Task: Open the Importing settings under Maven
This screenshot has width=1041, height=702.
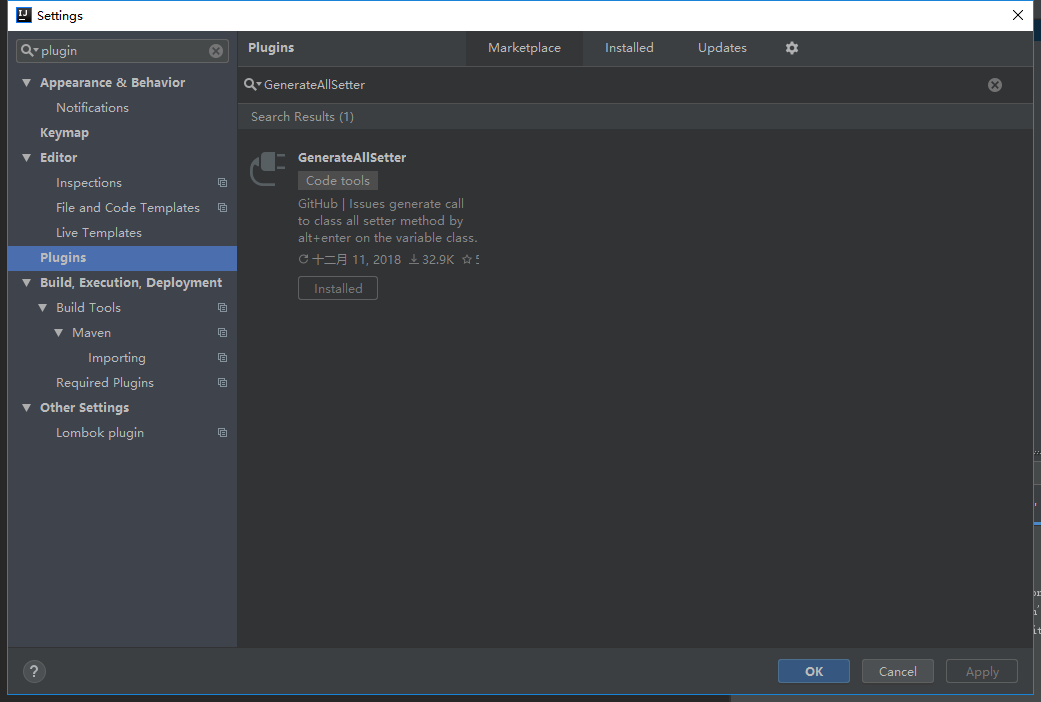Action: click(x=117, y=358)
